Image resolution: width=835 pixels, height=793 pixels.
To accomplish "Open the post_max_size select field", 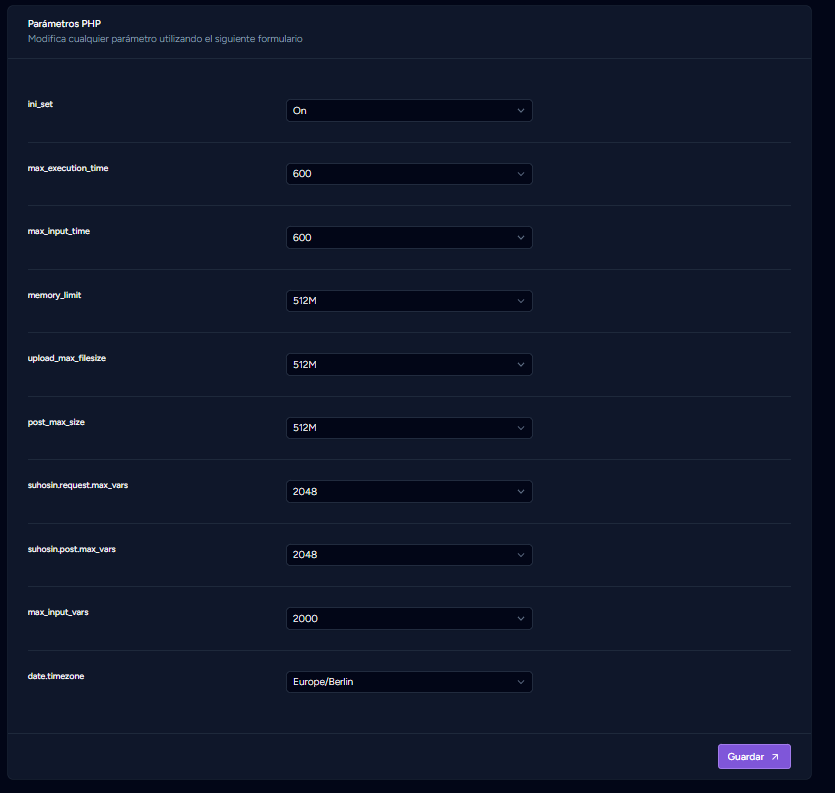I will [x=409, y=428].
